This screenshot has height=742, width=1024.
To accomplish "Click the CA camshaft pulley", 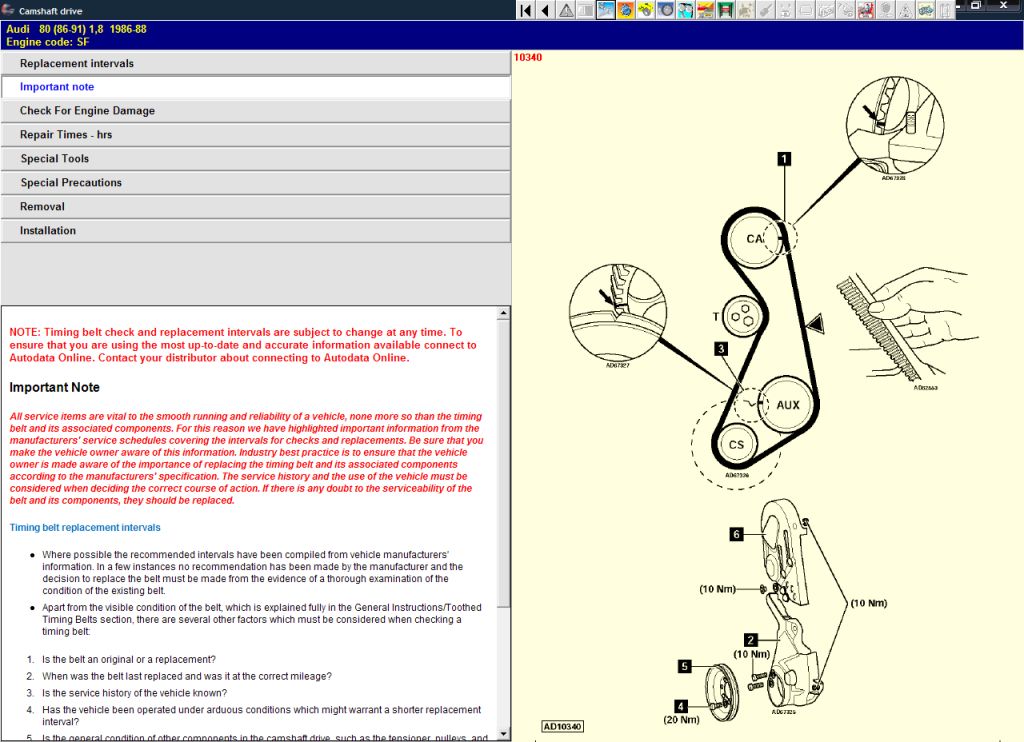I will click(x=756, y=239).
